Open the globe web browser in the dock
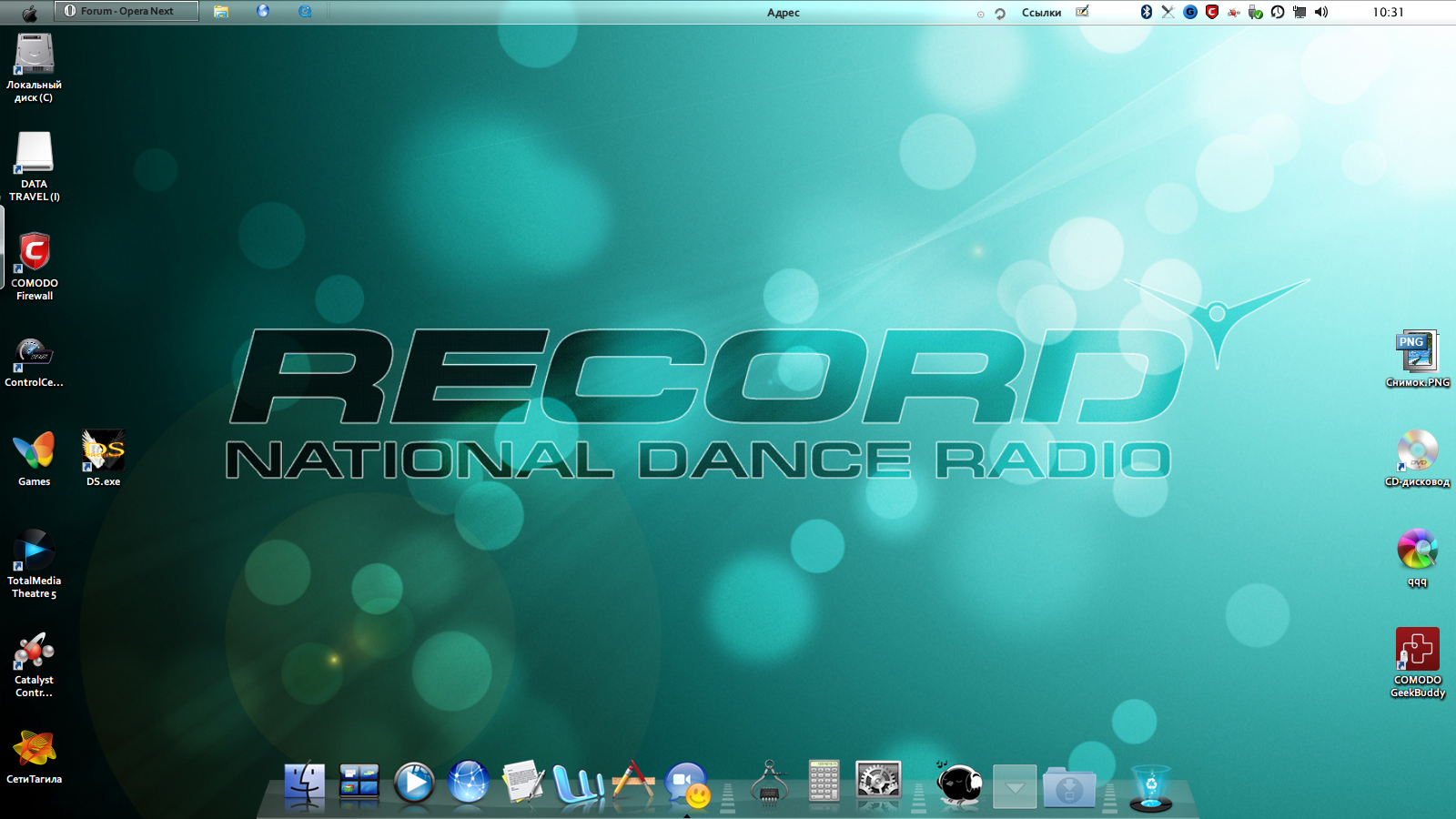This screenshot has height=819, width=1456. pos(469,783)
